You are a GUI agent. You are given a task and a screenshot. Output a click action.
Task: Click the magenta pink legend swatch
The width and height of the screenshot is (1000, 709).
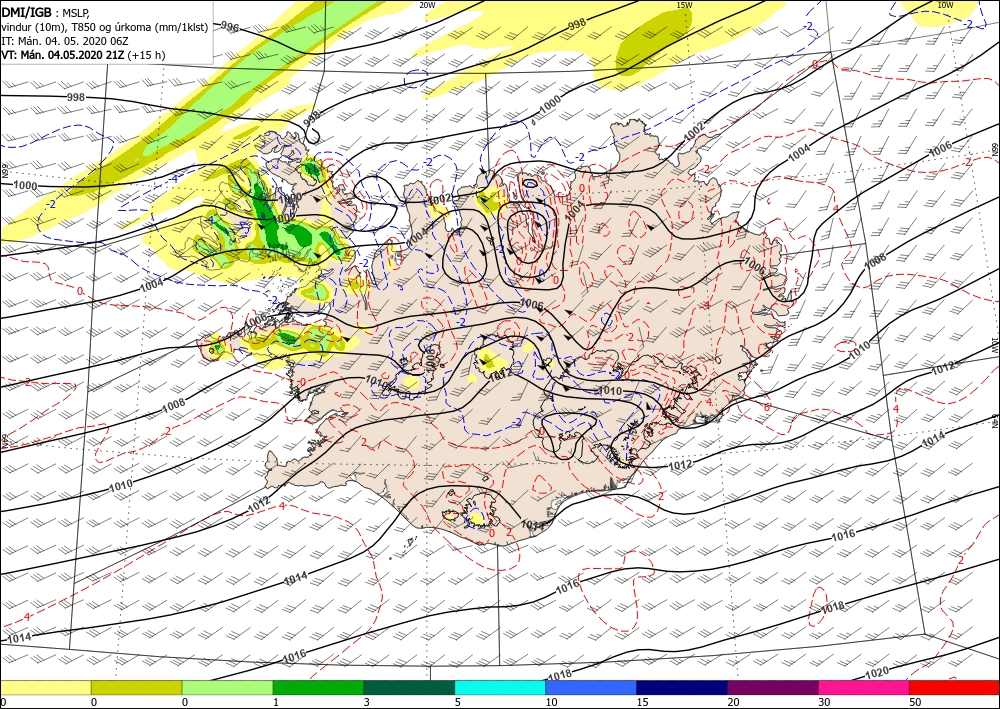pyautogui.click(x=864, y=687)
